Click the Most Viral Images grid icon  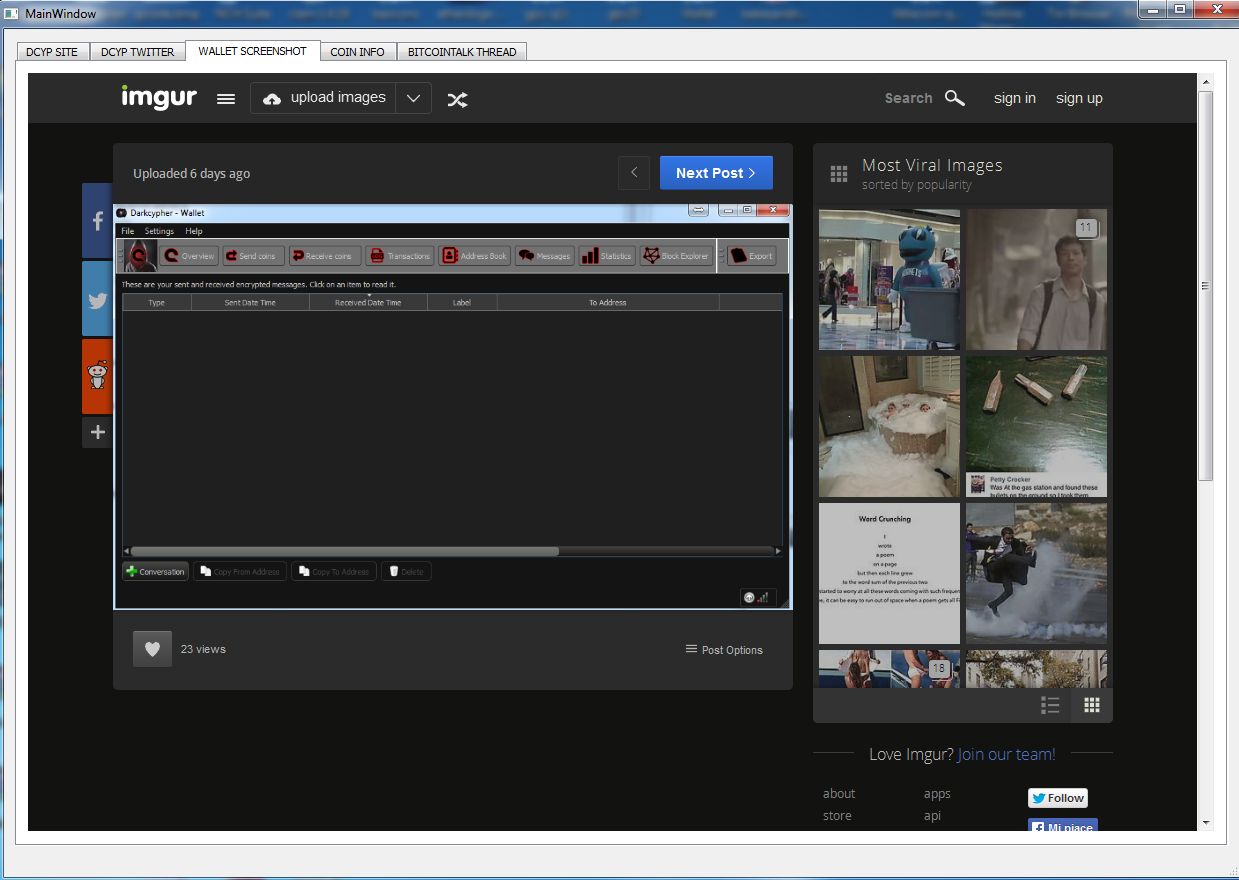coord(839,174)
